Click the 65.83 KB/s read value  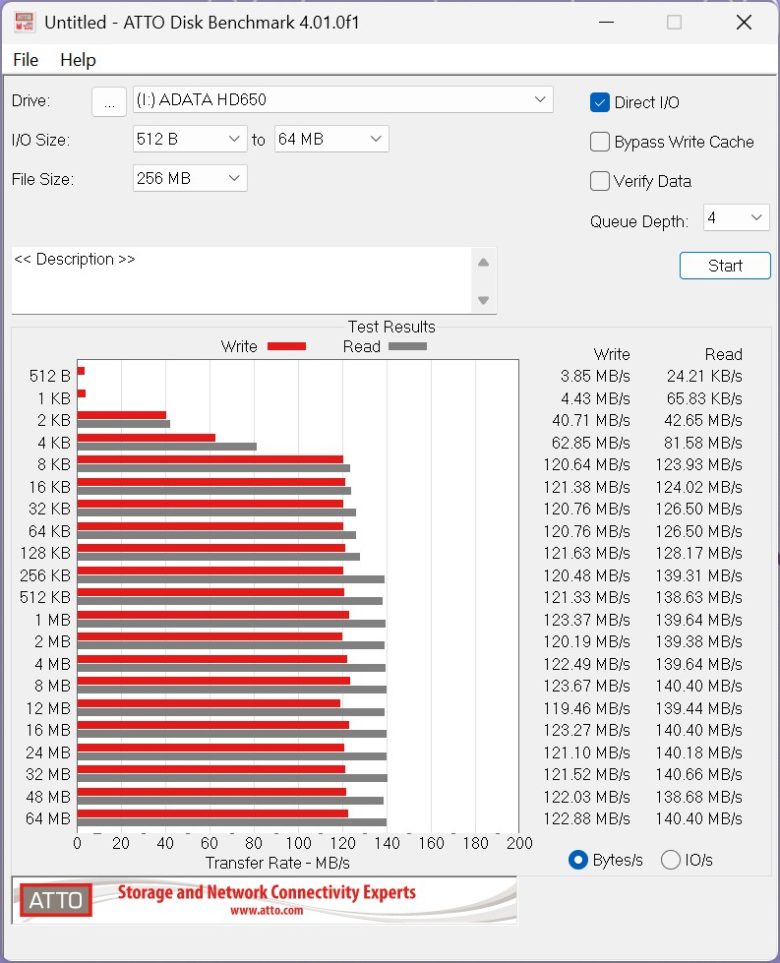click(704, 399)
